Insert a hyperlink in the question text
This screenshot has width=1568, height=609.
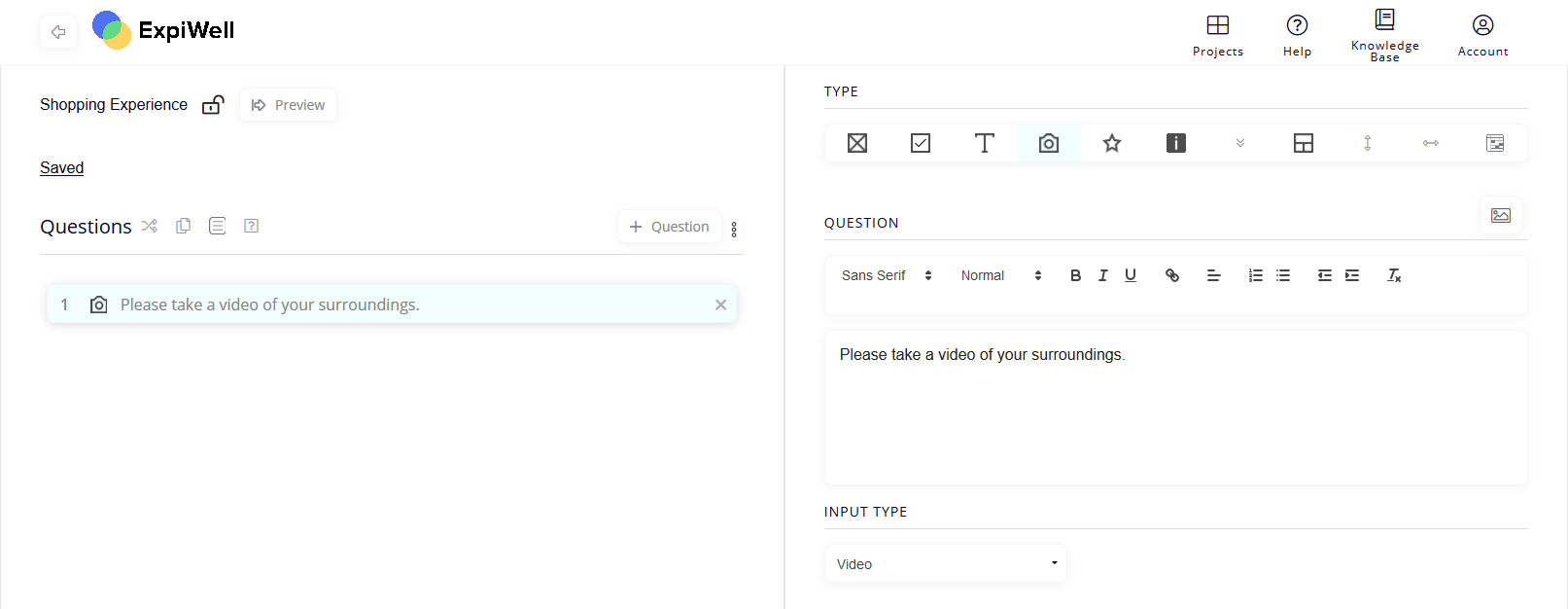[1172, 275]
